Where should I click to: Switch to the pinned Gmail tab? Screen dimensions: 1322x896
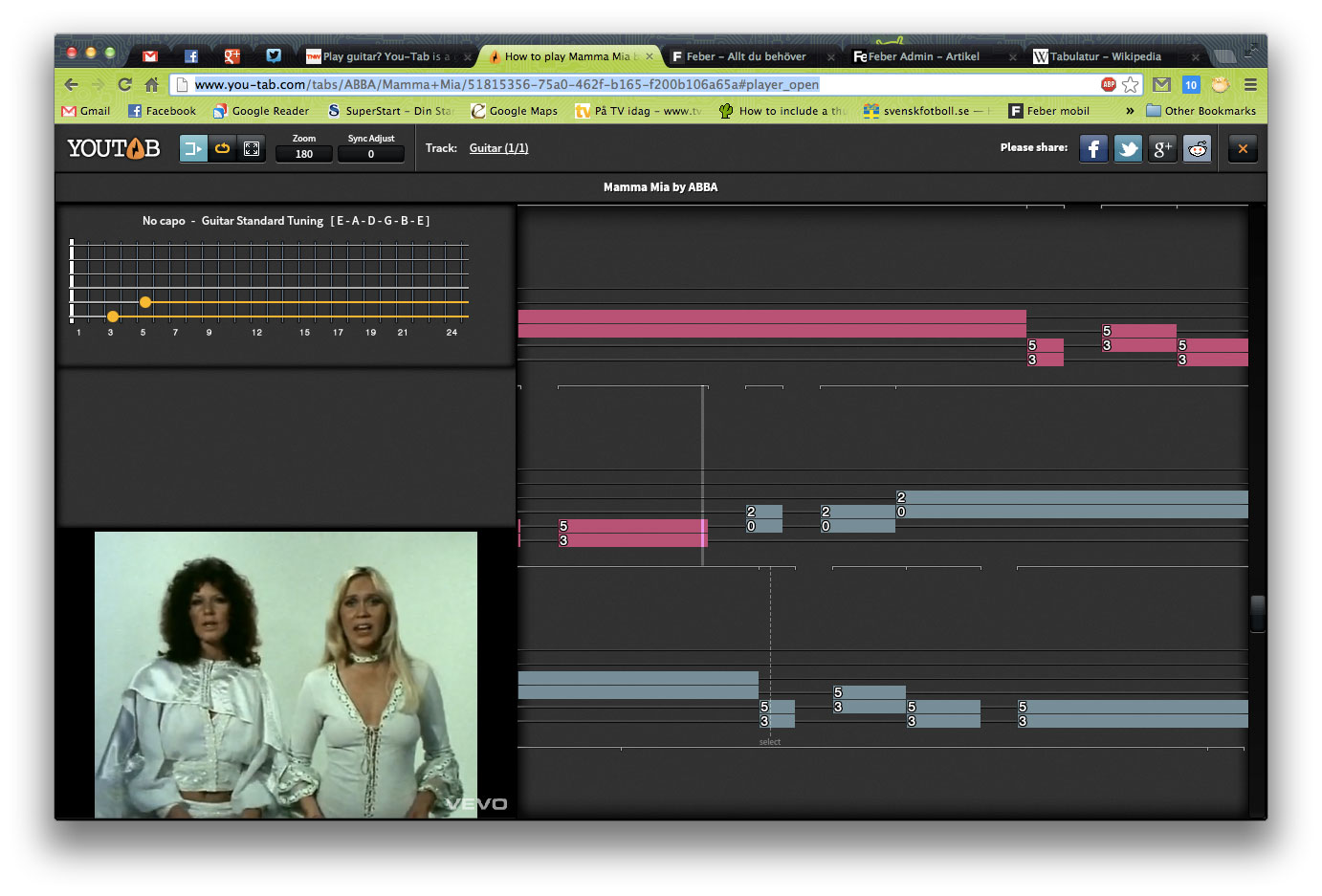point(150,56)
